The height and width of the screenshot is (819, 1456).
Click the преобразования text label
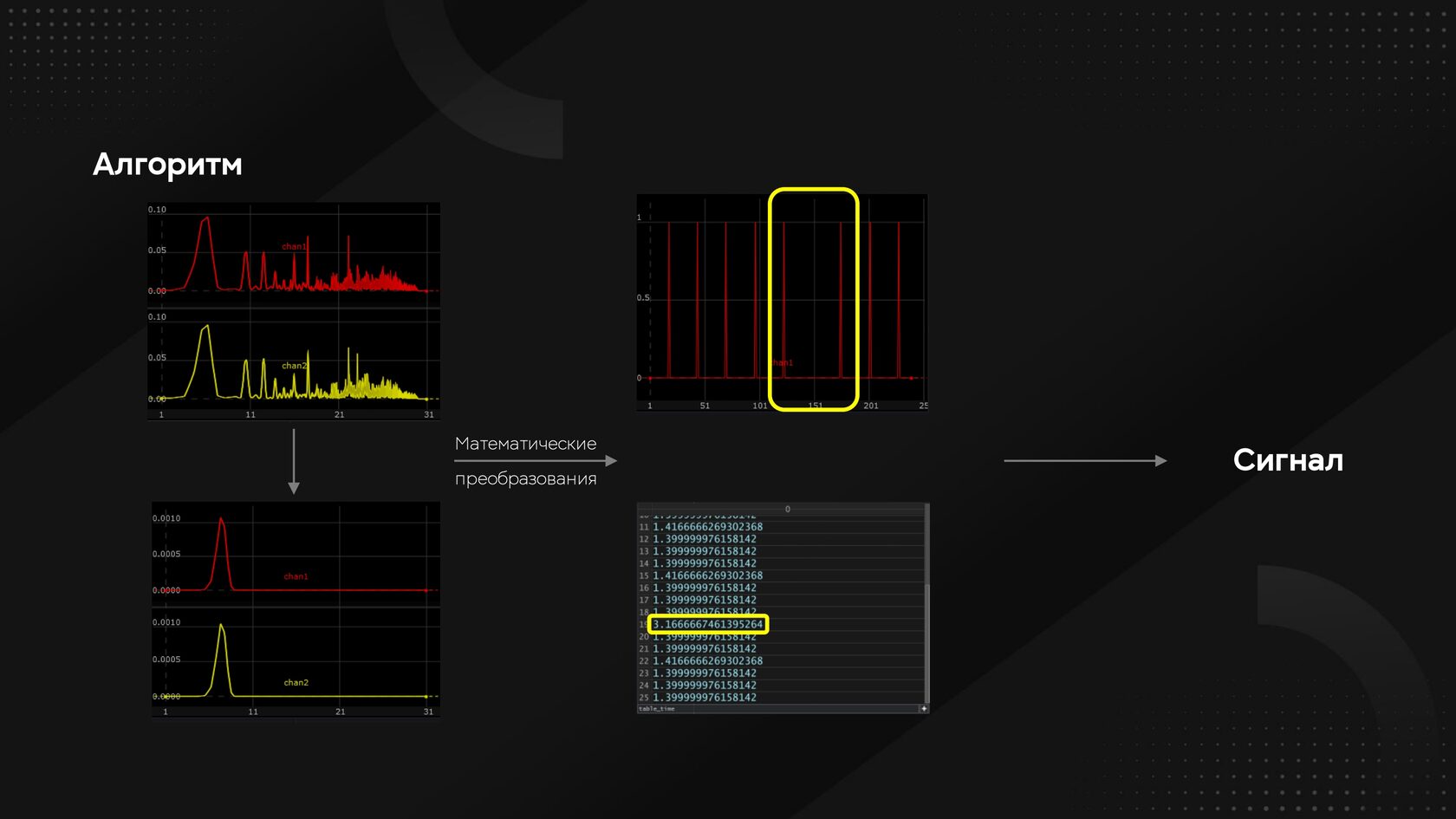[x=525, y=479]
